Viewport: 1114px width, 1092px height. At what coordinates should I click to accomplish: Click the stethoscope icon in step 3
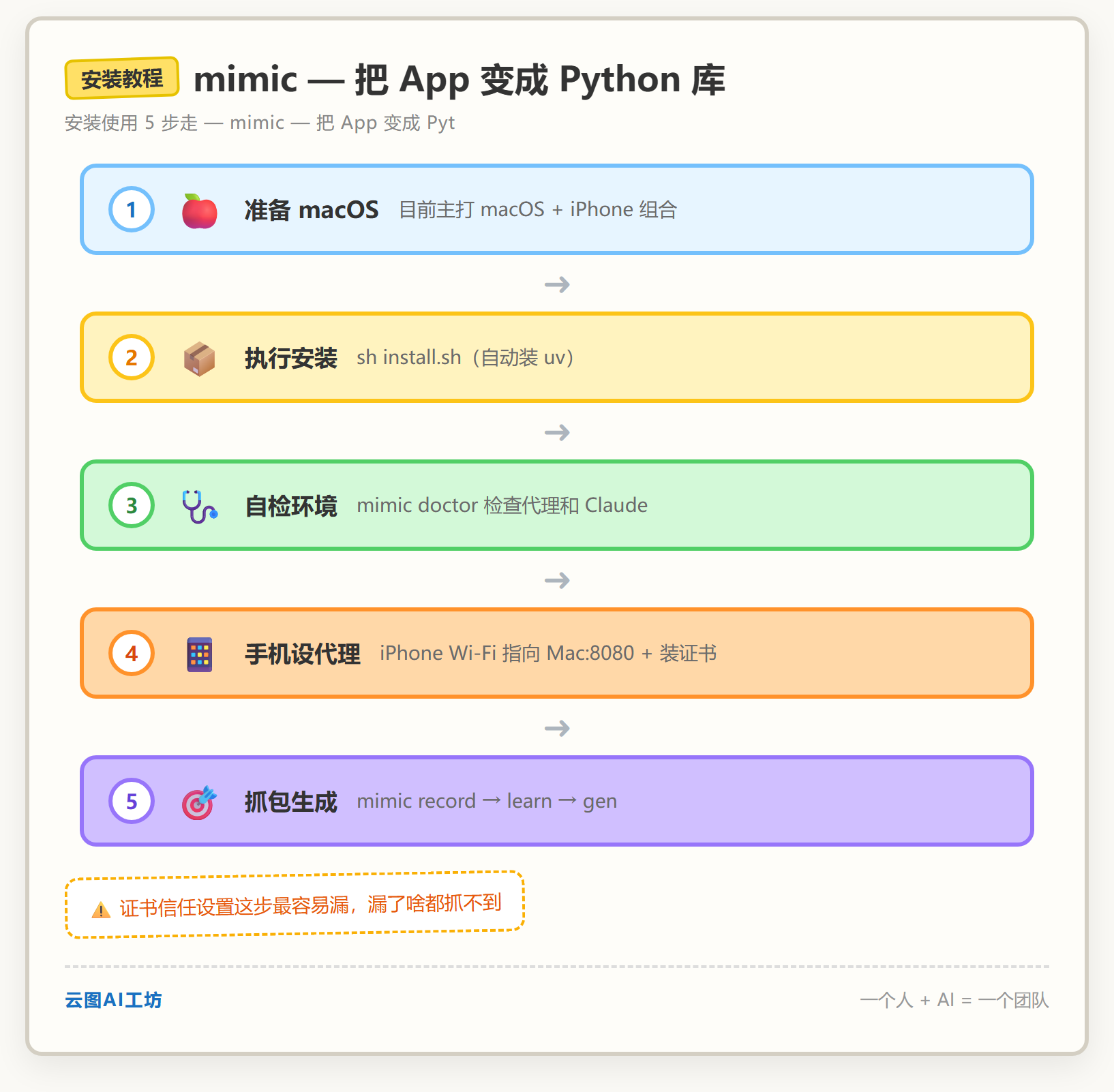pos(200,506)
